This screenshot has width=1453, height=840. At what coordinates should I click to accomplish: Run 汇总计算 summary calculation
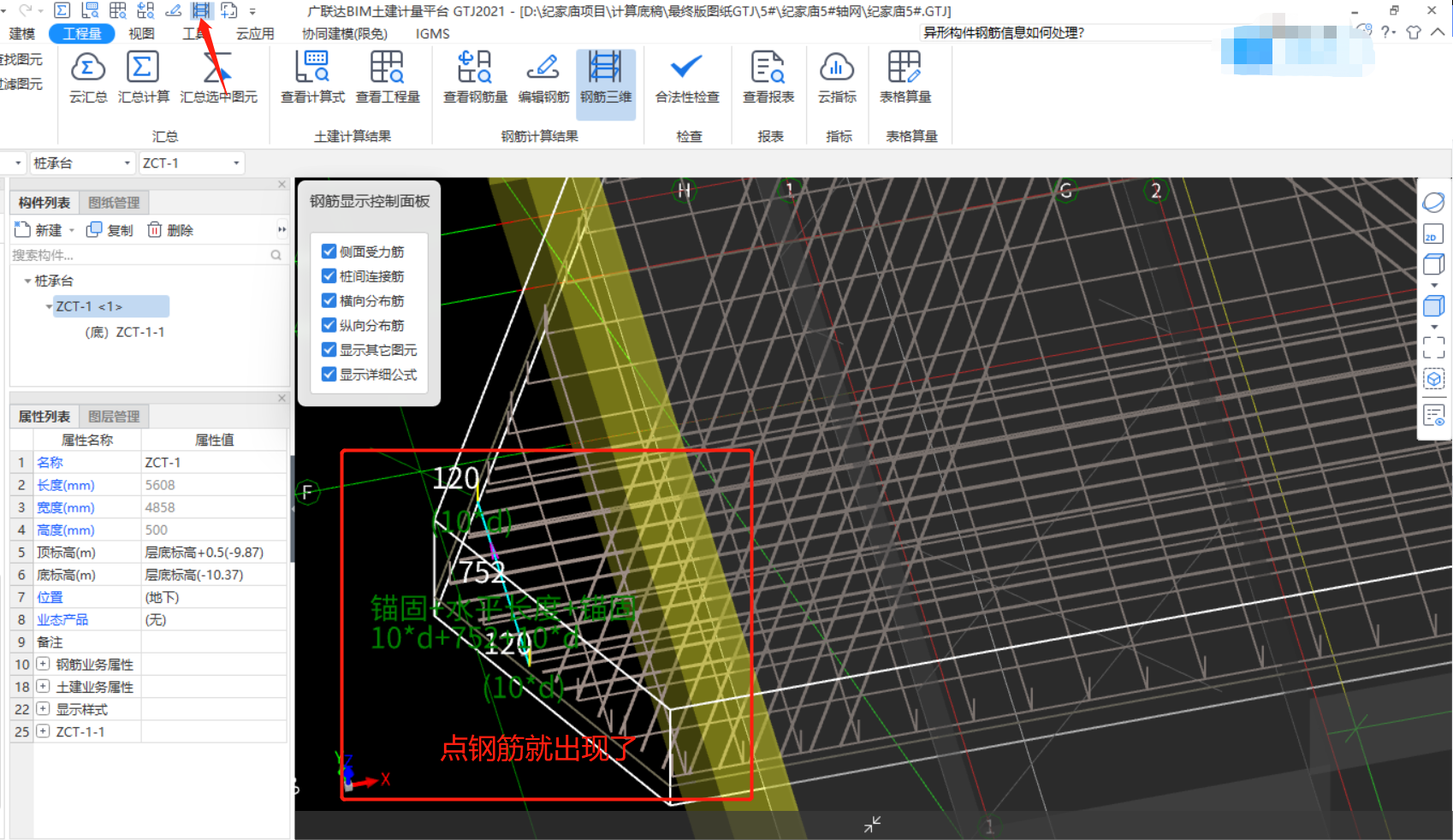pyautogui.click(x=143, y=78)
